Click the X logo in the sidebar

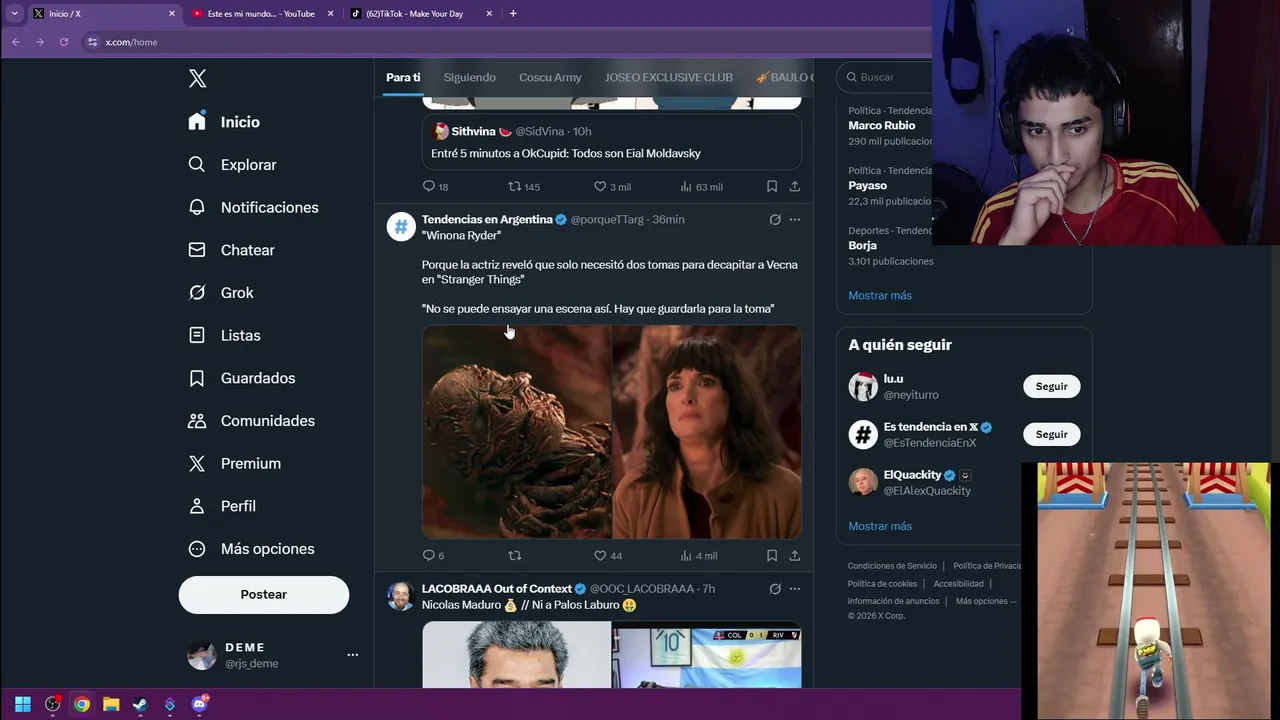pyautogui.click(x=198, y=79)
